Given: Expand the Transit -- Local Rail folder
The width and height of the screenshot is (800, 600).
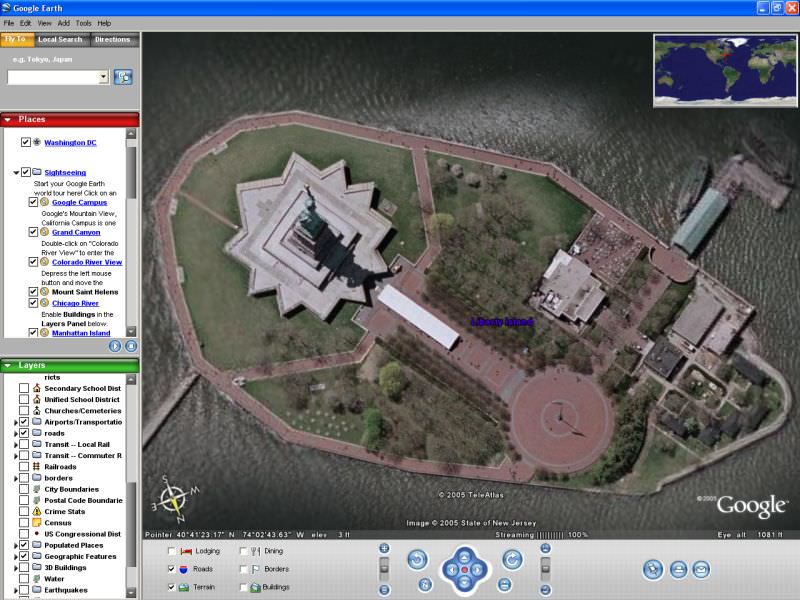Looking at the screenshot, I should point(16,445).
